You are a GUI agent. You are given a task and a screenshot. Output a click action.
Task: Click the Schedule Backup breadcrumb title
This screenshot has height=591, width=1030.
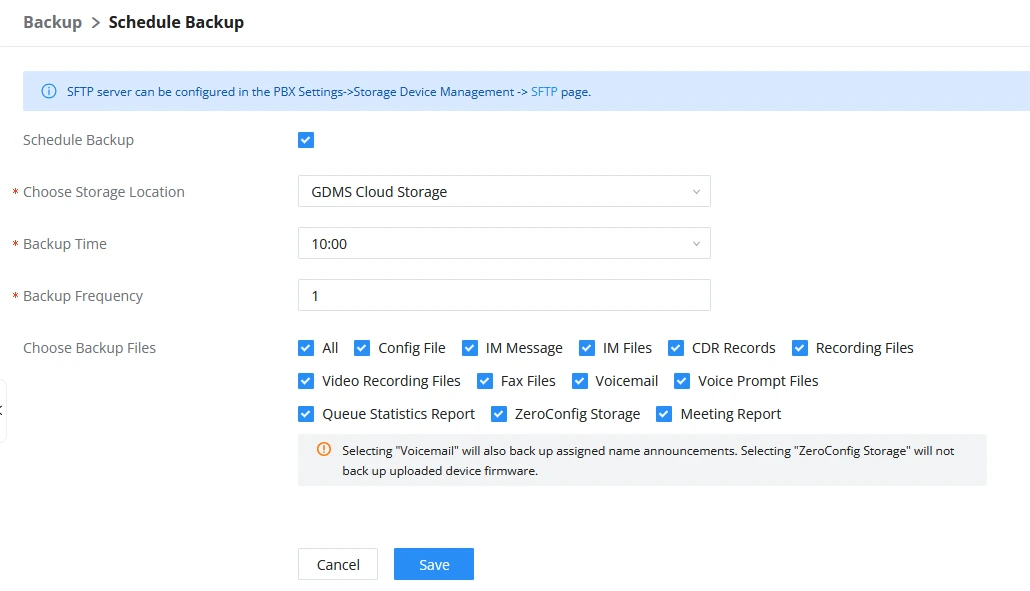click(x=176, y=22)
